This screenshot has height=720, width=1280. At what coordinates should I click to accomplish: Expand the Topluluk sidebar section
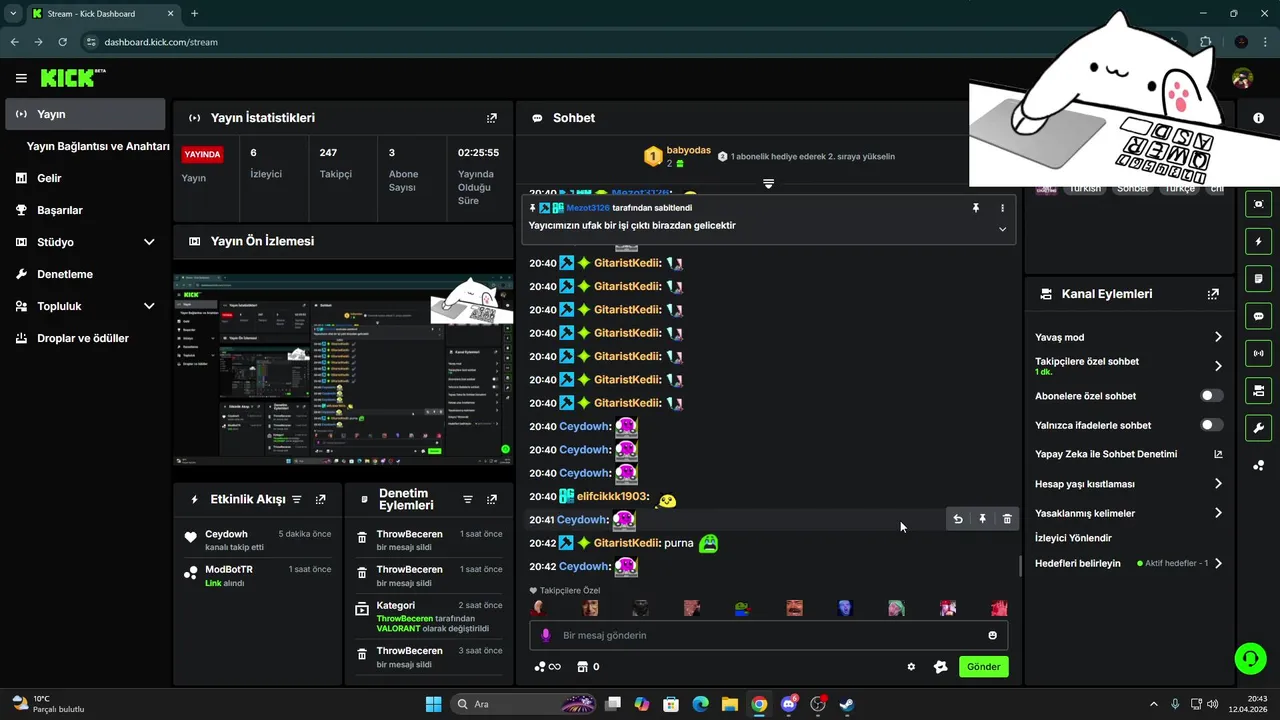coord(149,306)
